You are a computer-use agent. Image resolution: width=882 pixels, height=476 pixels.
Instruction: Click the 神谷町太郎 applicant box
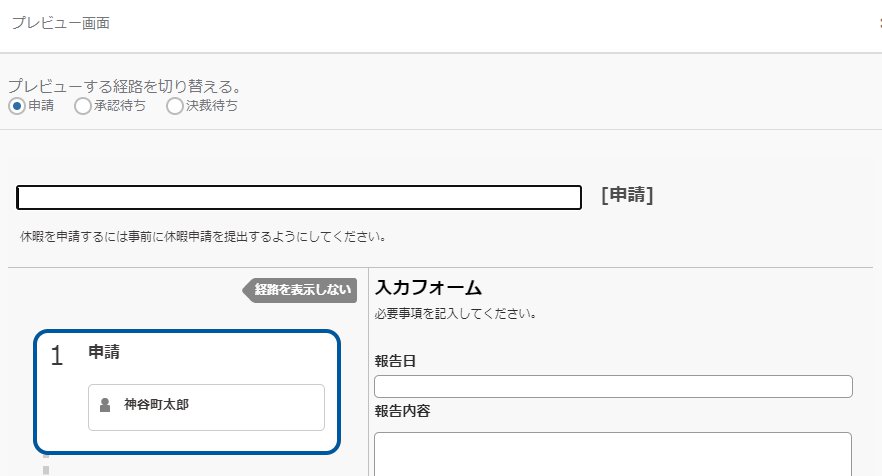(x=206, y=407)
